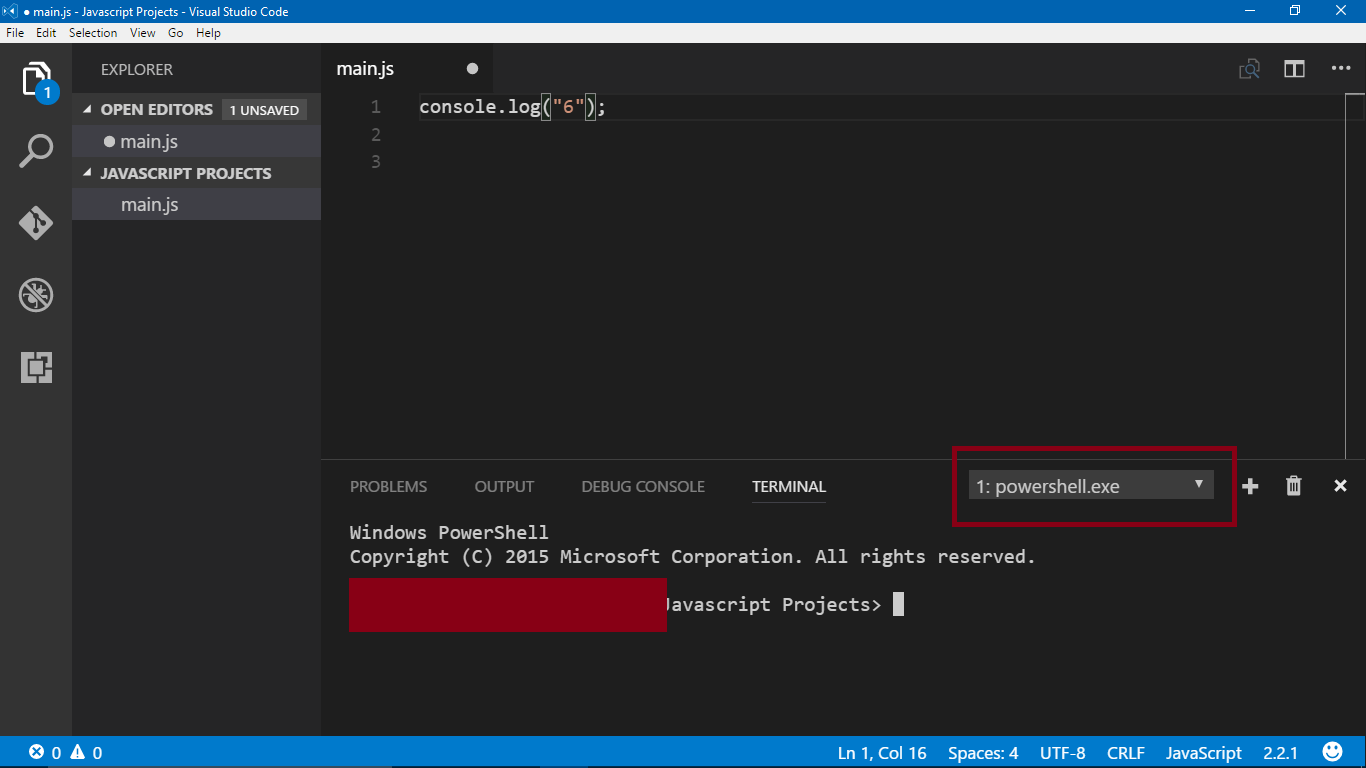Collapse the Javascript Projects folder section

(87, 174)
